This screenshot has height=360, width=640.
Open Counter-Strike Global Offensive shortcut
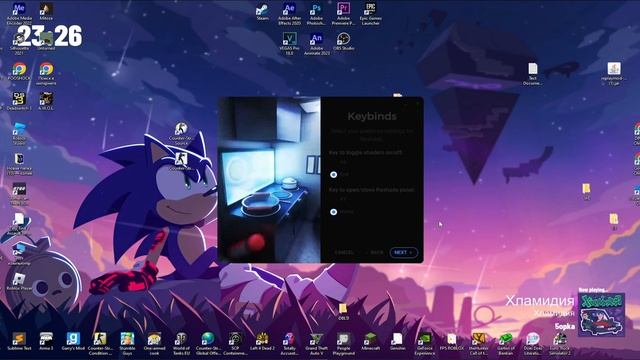pyautogui.click(x=208, y=344)
